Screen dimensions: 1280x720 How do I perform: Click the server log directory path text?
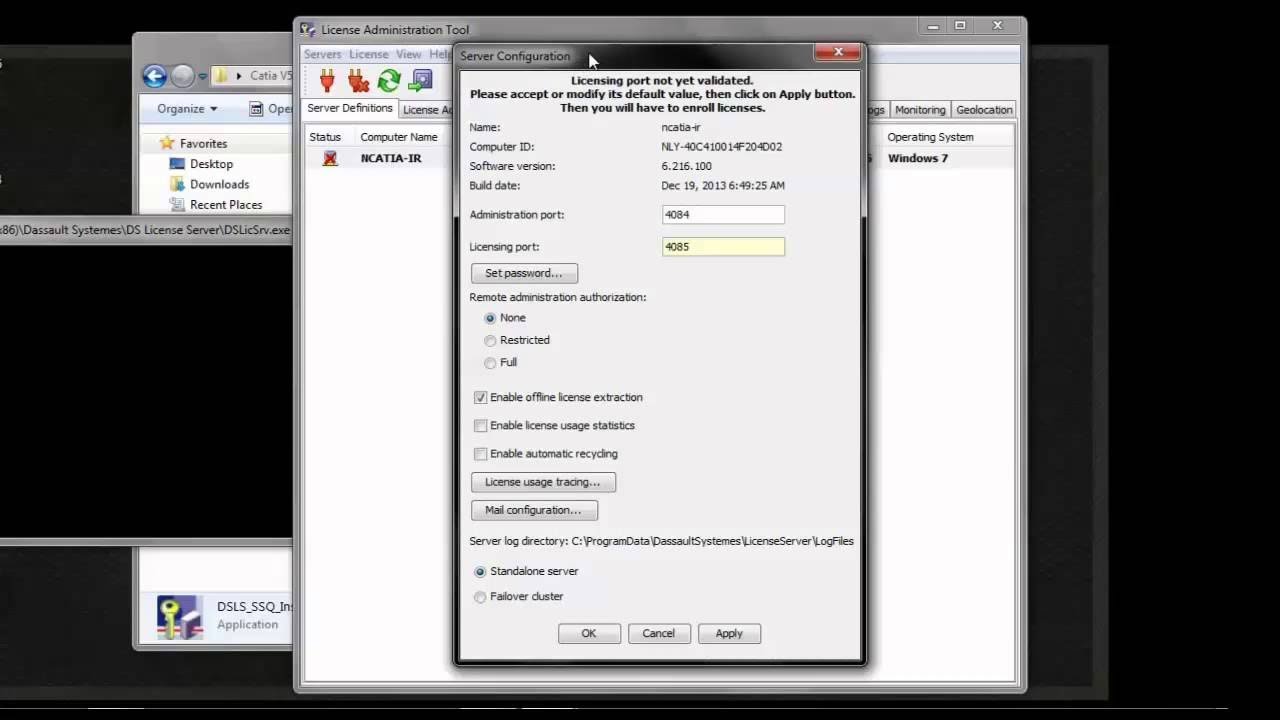(x=713, y=541)
